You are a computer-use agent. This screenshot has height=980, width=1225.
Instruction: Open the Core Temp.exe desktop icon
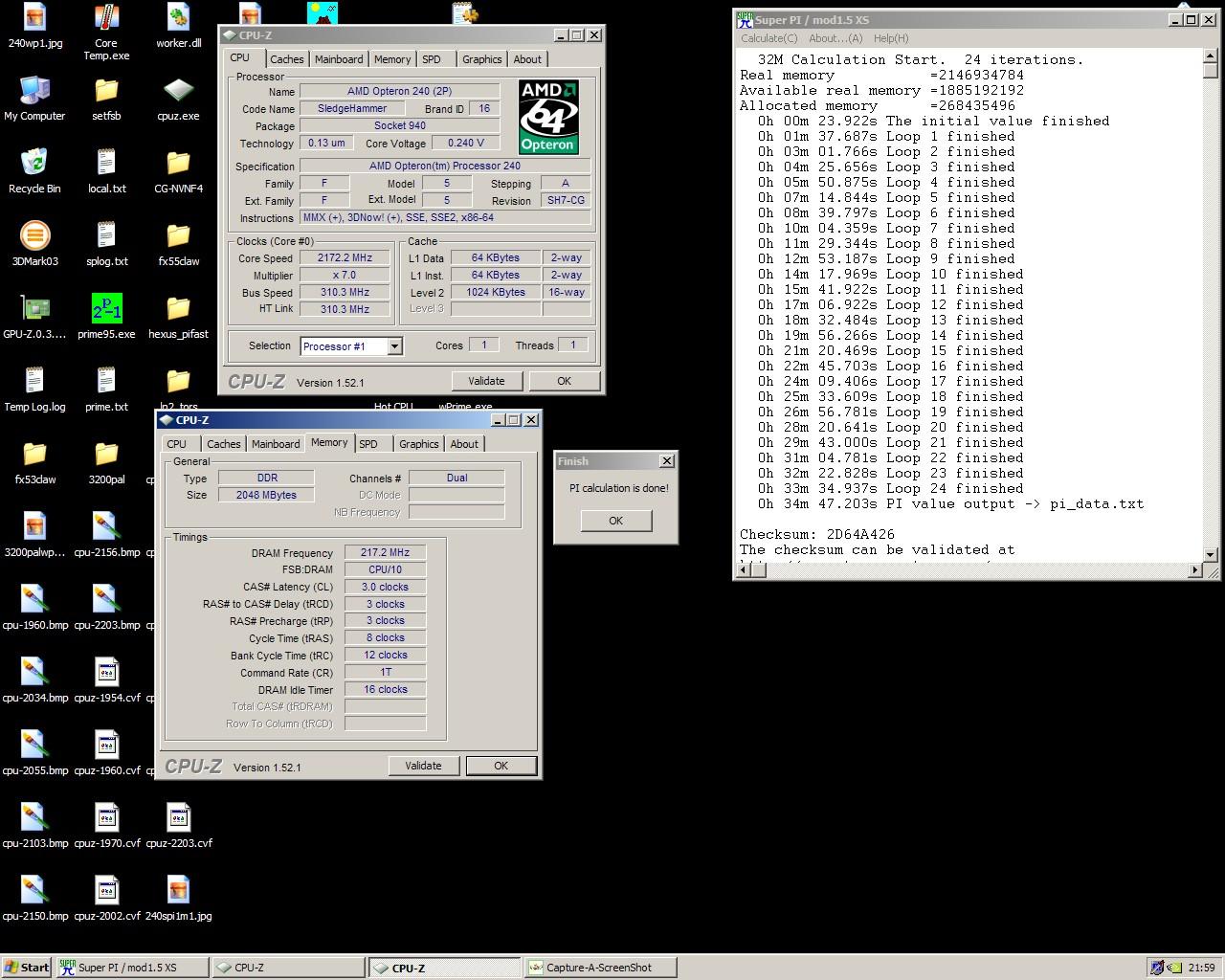[106, 31]
